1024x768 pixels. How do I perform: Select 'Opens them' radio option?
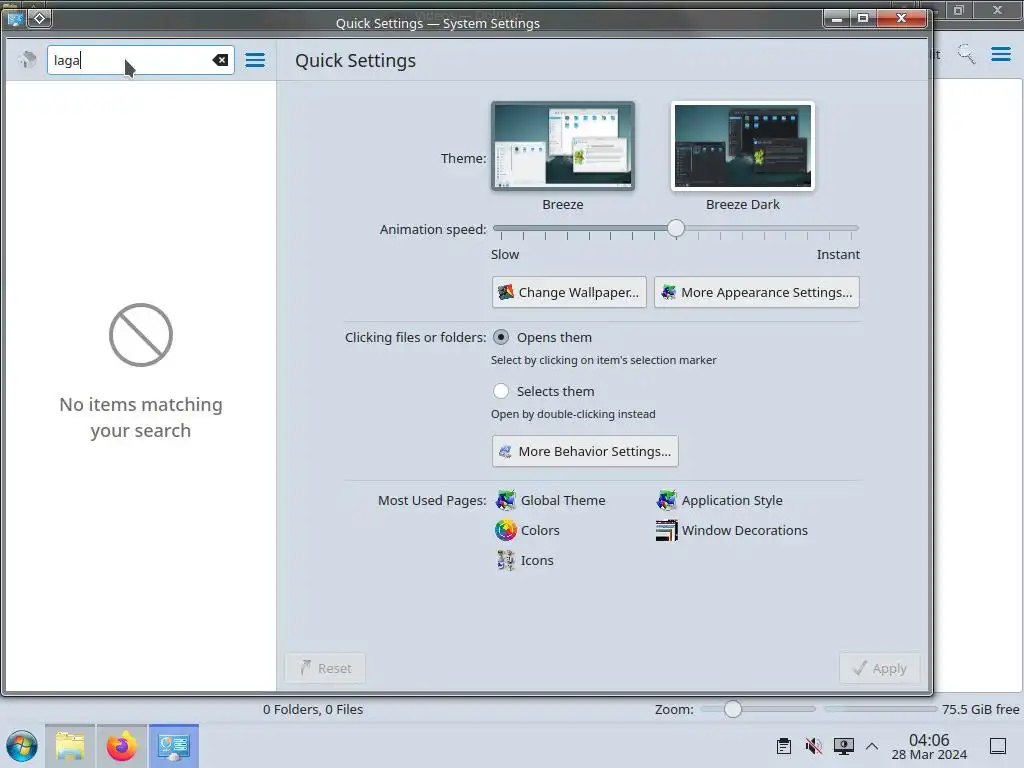pyautogui.click(x=501, y=337)
